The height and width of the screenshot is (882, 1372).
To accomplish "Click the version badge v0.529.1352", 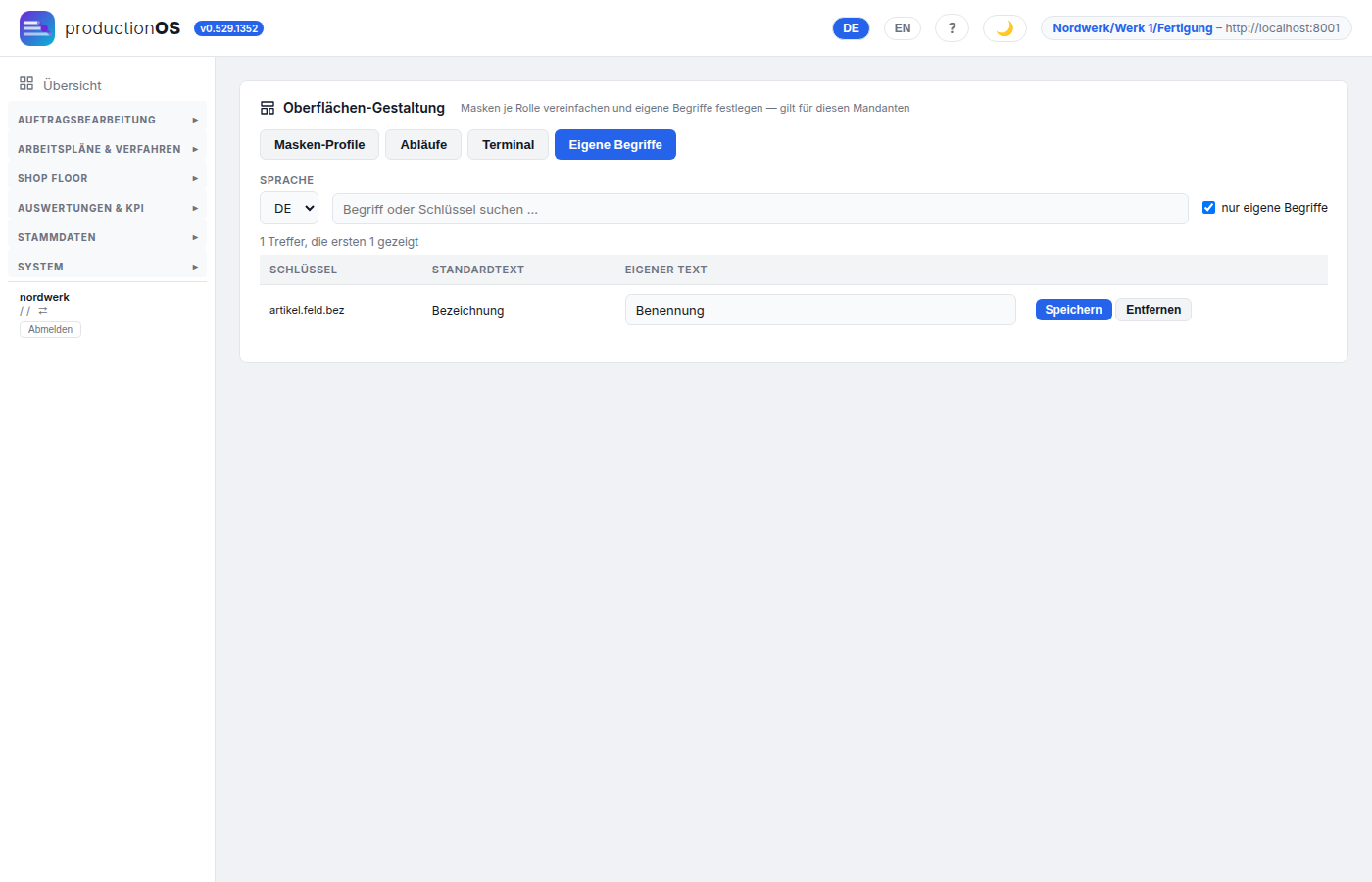I will [x=228, y=28].
